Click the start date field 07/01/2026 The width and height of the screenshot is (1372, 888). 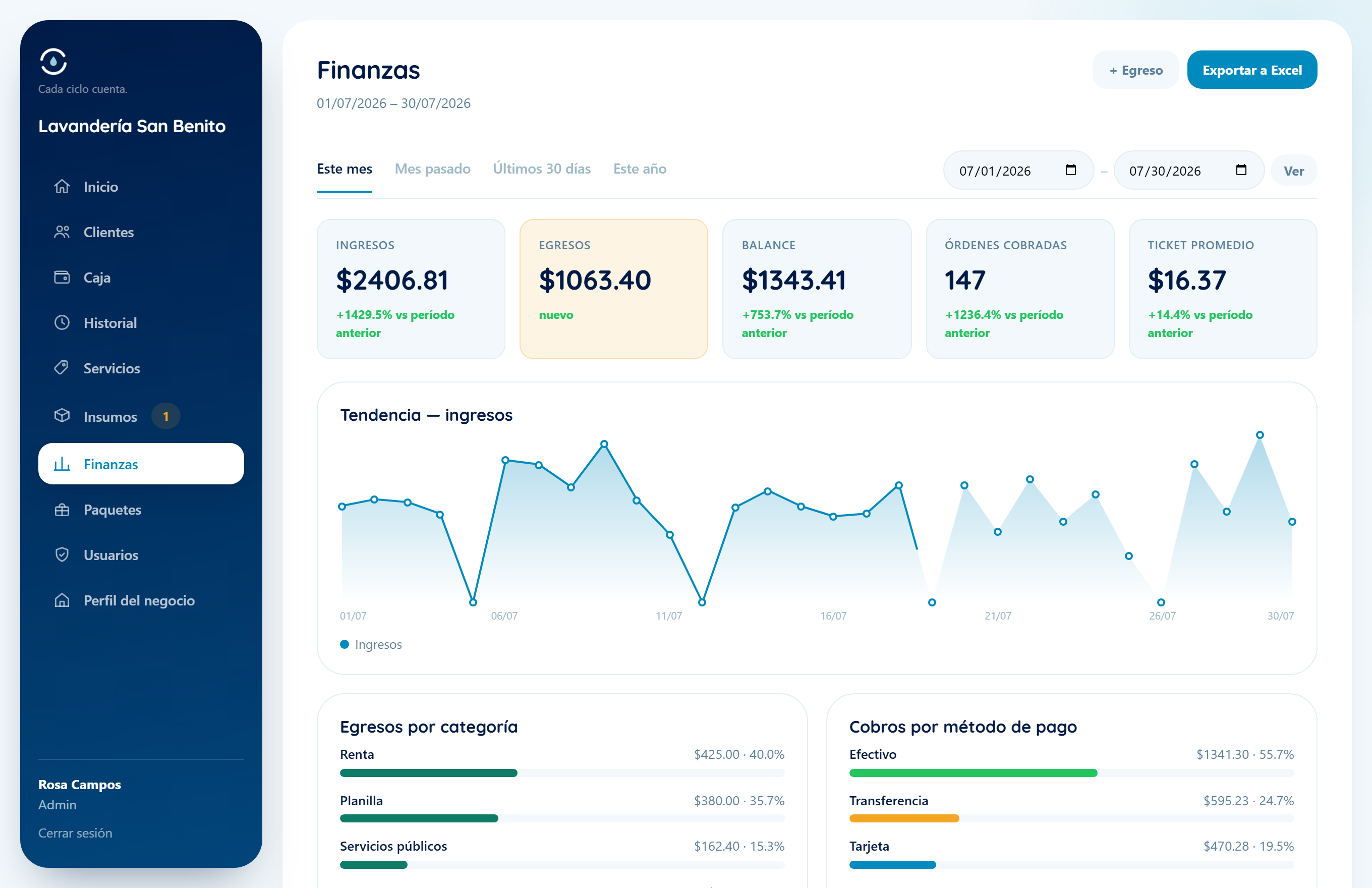click(x=1018, y=170)
